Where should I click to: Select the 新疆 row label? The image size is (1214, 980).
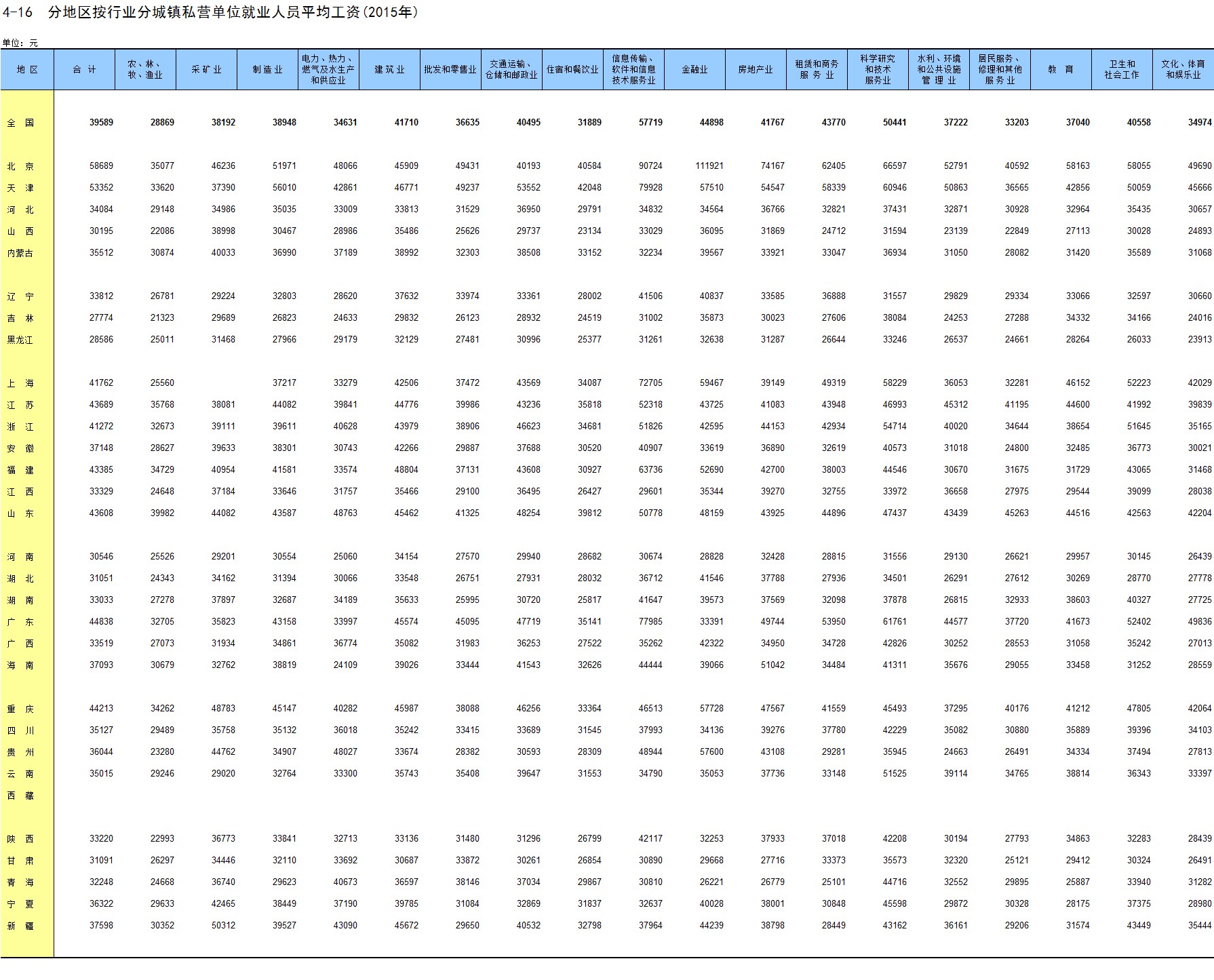pyautogui.click(x=20, y=926)
